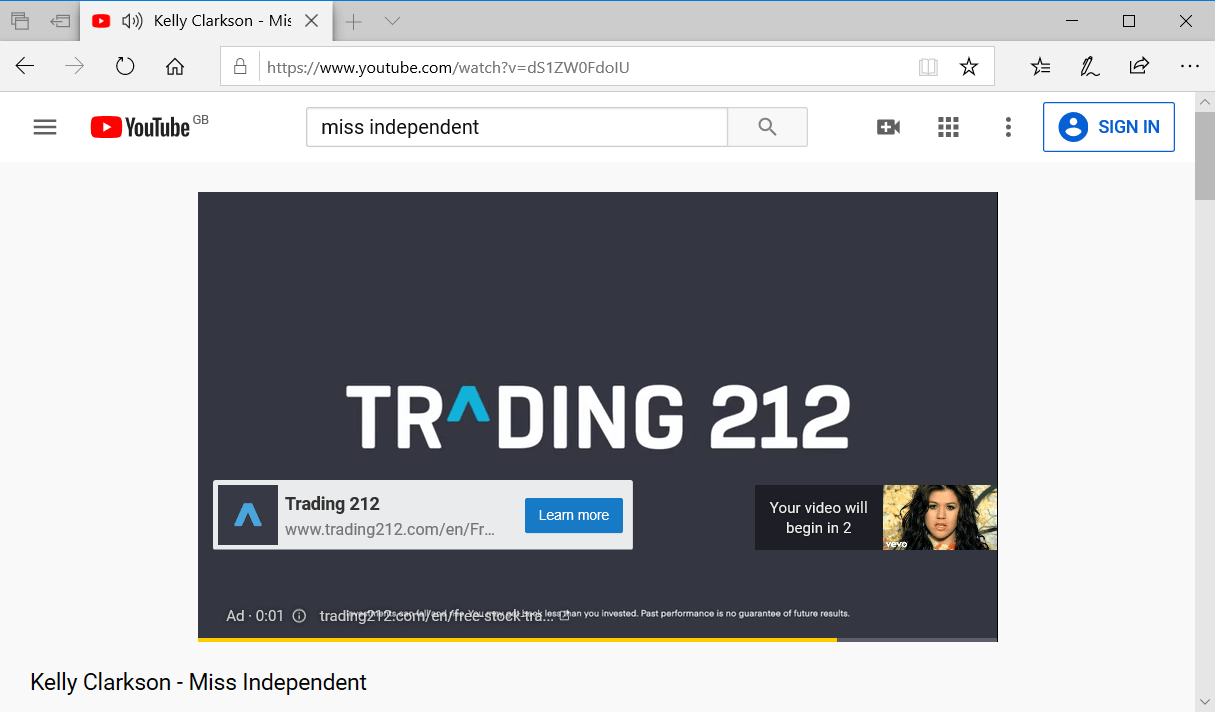Show ad info circle icon

click(299, 616)
